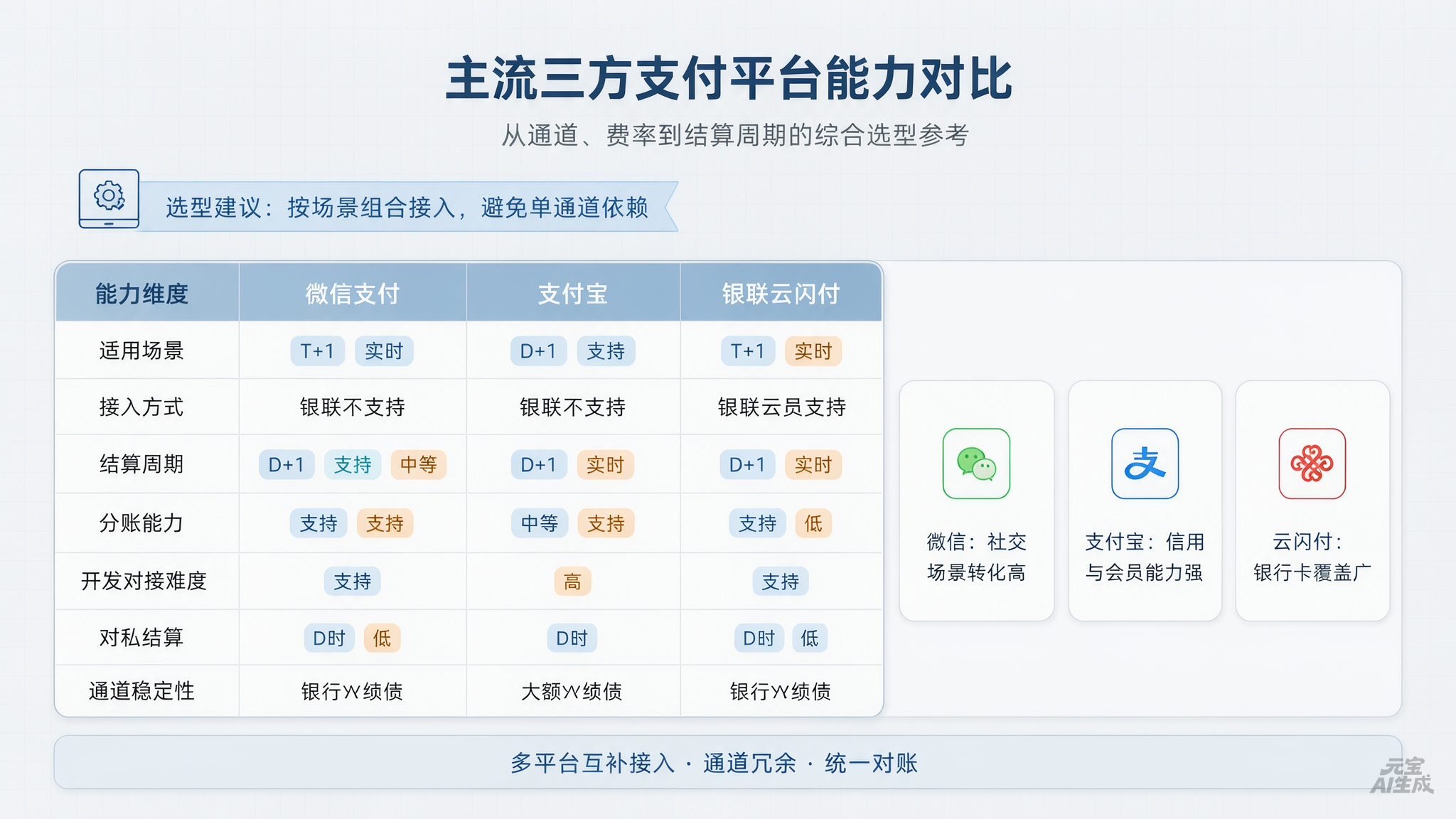1456x819 pixels.
Task: Click the bottom bar 多平台互补接入 text
Action: (x=592, y=763)
